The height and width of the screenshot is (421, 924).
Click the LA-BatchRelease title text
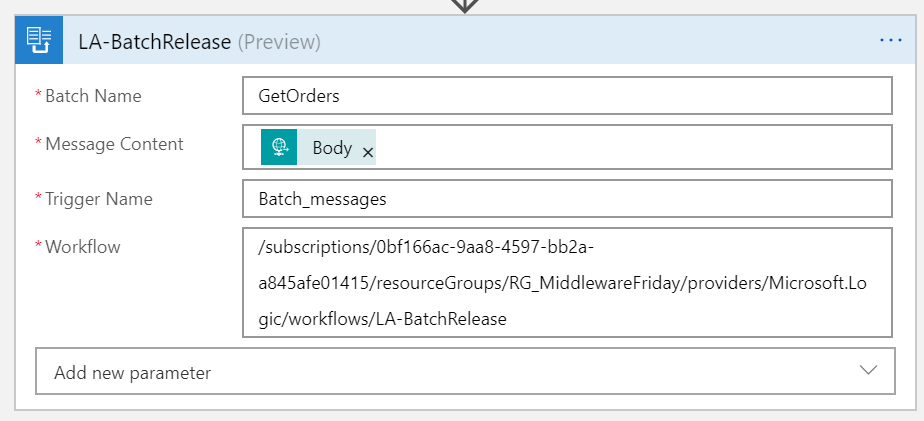point(154,42)
